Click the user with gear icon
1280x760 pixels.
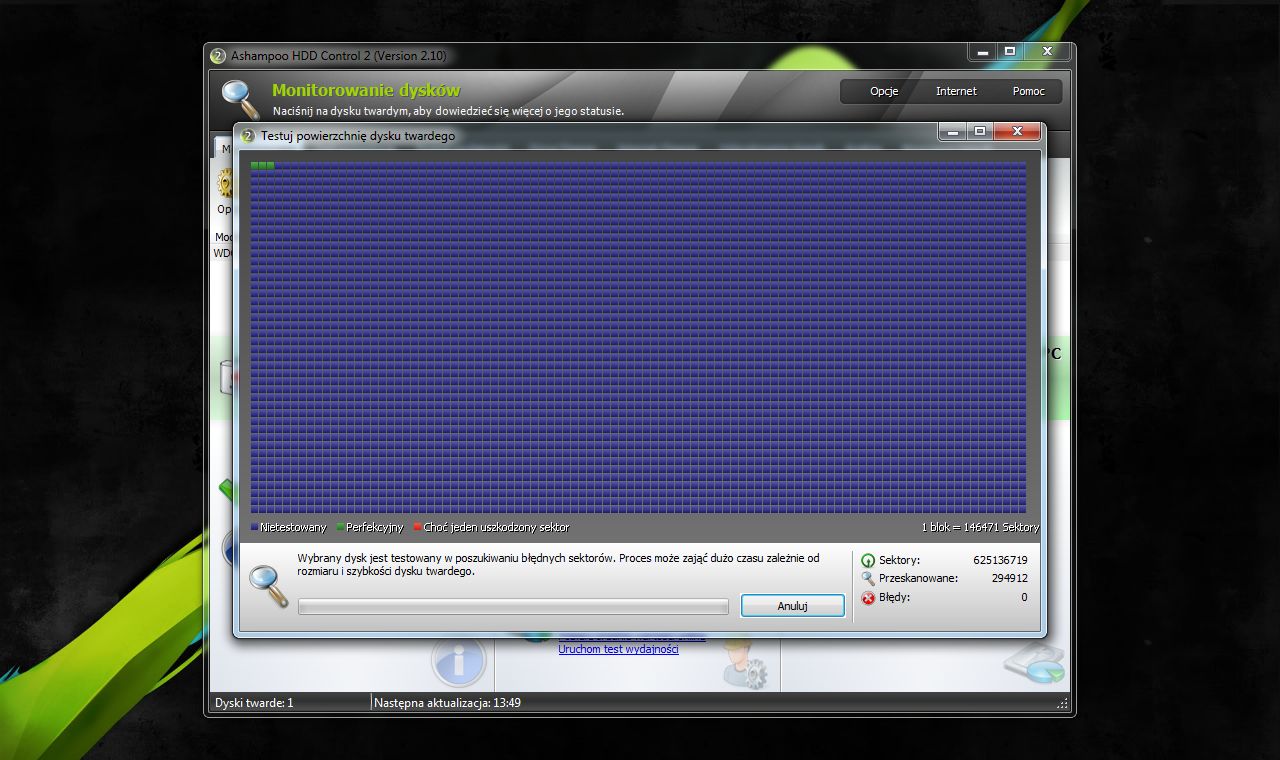click(x=743, y=666)
